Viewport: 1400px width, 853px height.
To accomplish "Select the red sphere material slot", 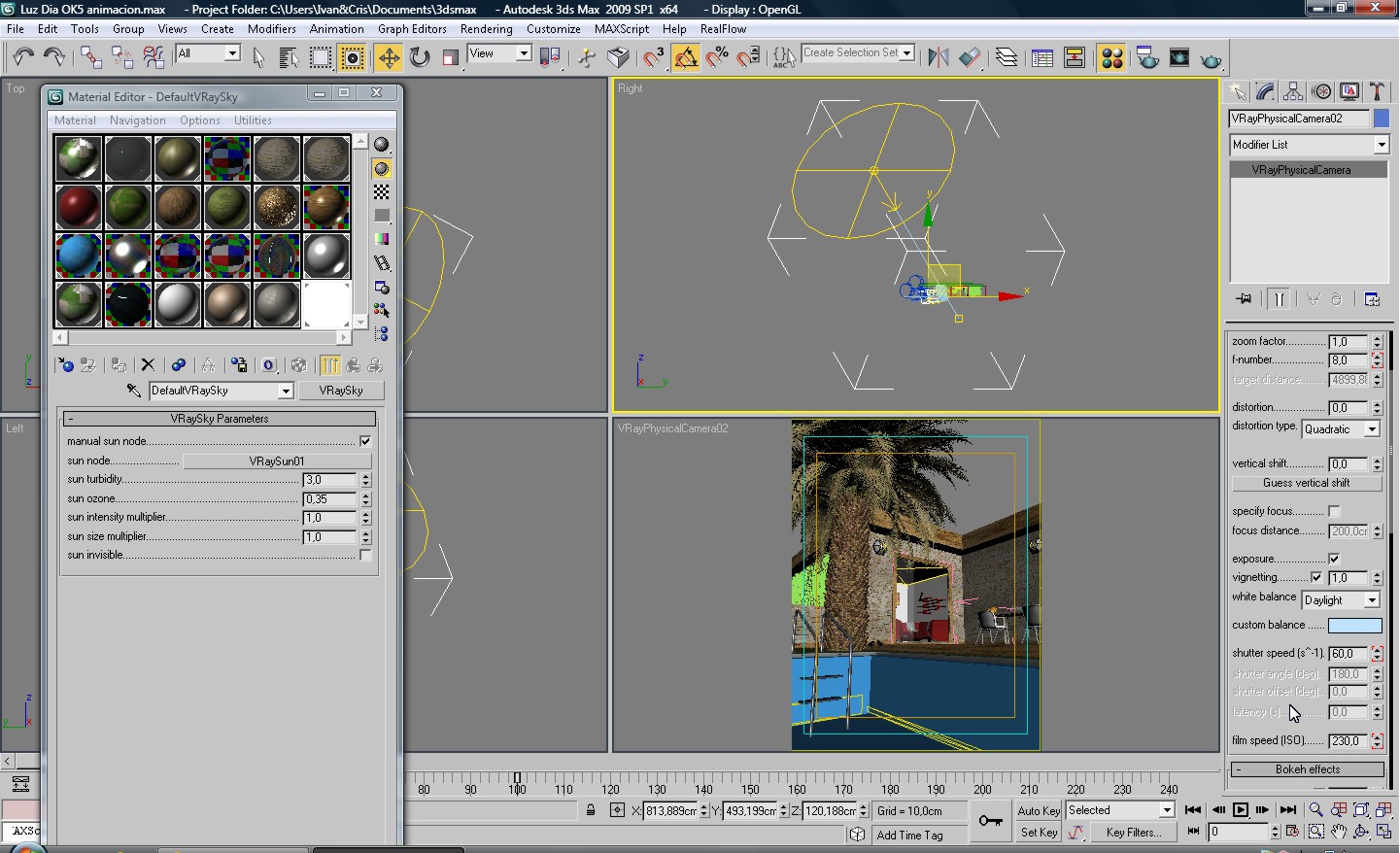I will [78, 207].
